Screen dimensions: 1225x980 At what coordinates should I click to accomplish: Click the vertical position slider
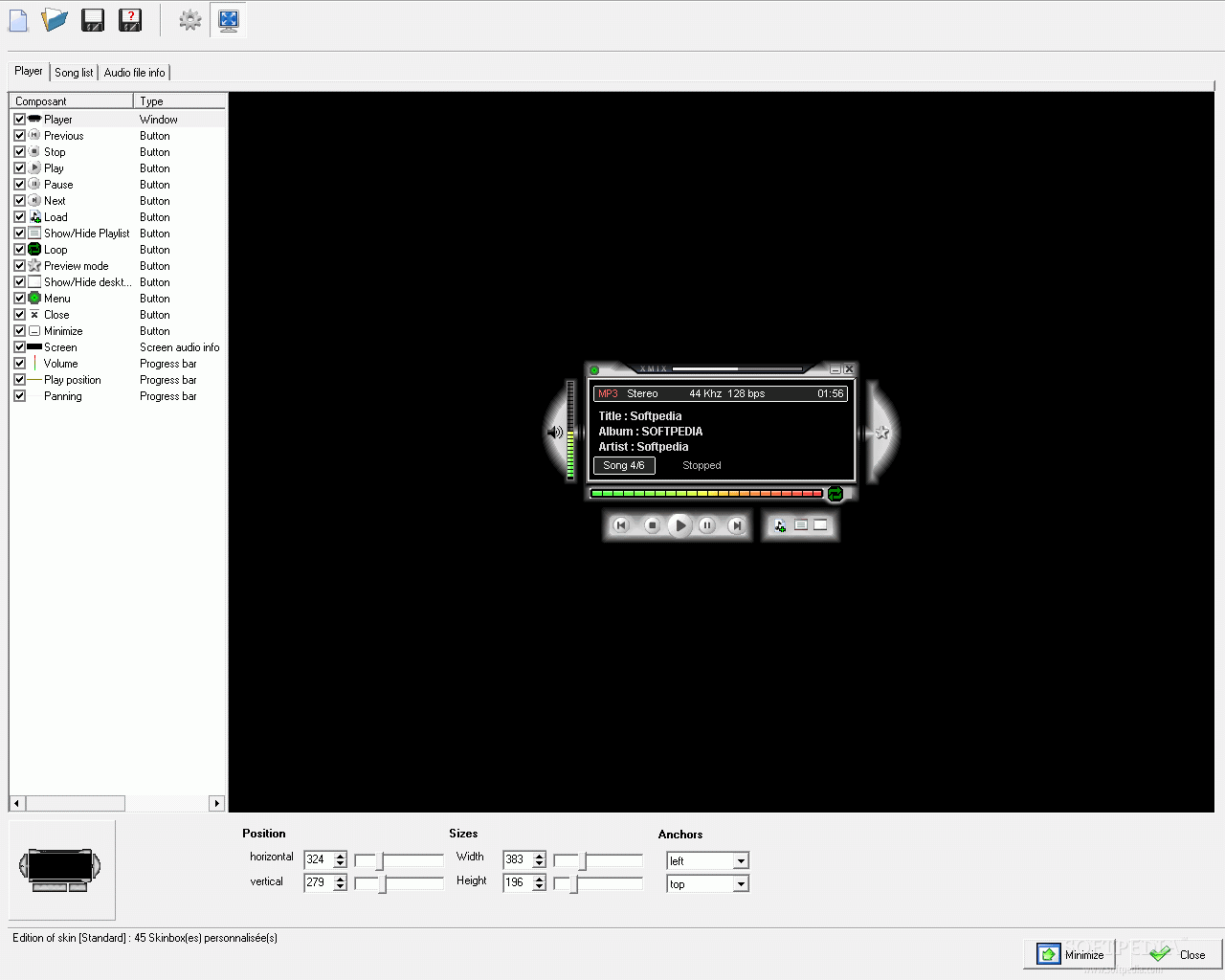399,883
